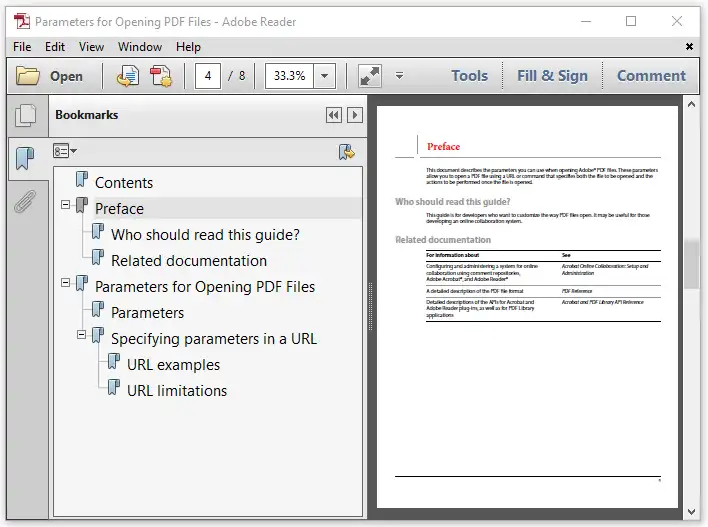Select the Parameters bookmark

coord(147,313)
